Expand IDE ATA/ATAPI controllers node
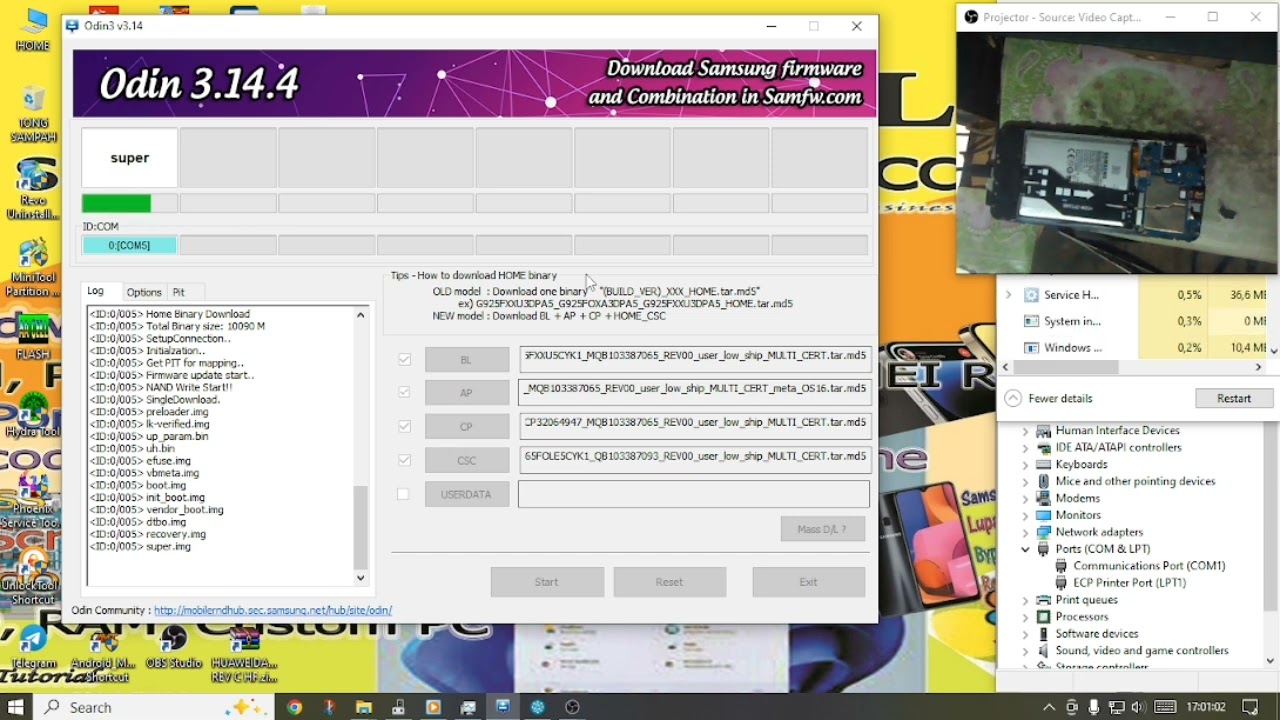This screenshot has width=1280, height=720. (x=1025, y=448)
